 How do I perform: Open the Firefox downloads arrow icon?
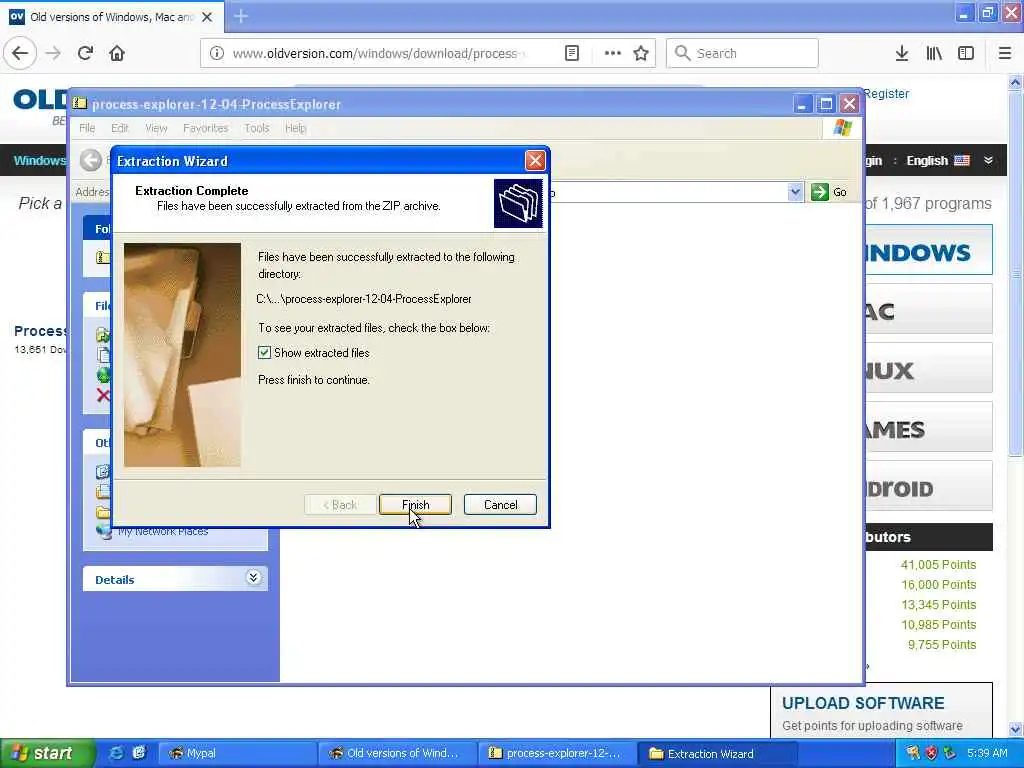pyautogui.click(x=901, y=53)
